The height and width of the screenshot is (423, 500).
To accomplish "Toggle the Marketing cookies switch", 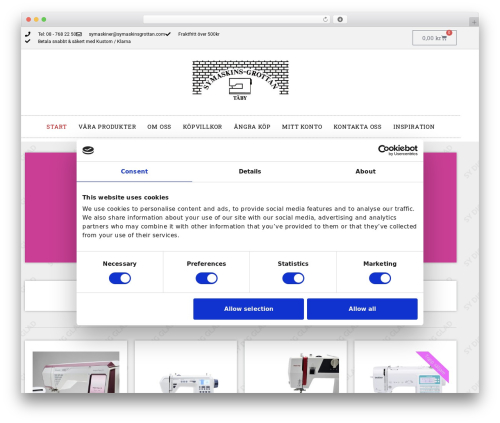I will pos(380,278).
